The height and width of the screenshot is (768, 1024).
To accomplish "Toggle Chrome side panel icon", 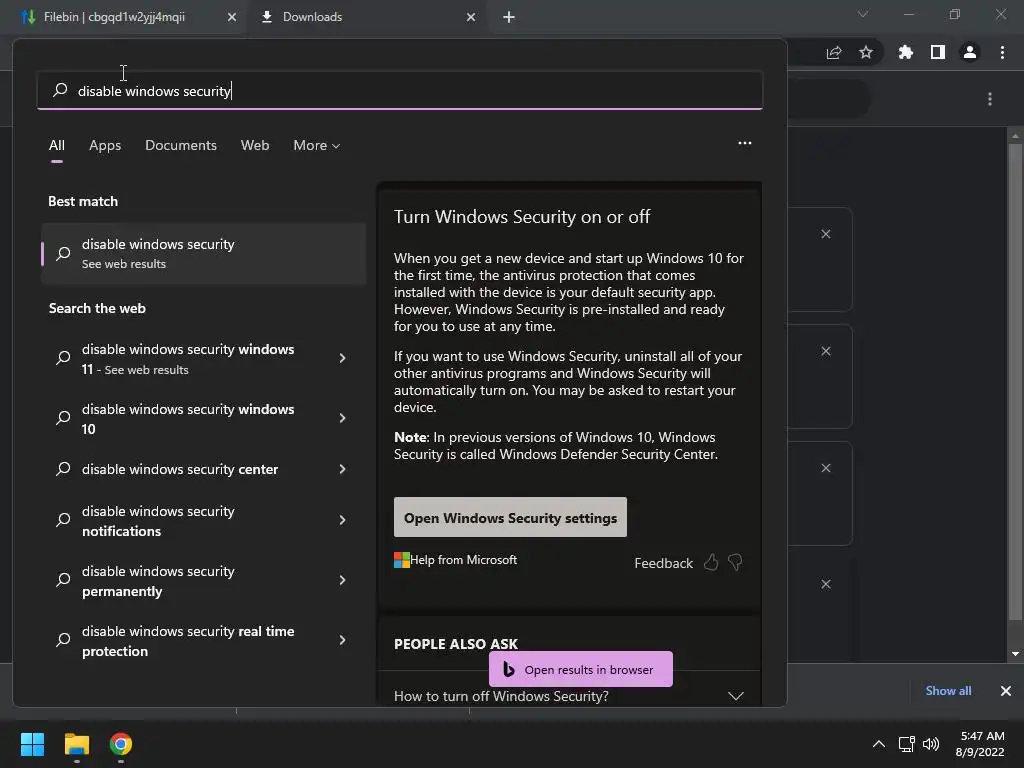I will [x=938, y=52].
